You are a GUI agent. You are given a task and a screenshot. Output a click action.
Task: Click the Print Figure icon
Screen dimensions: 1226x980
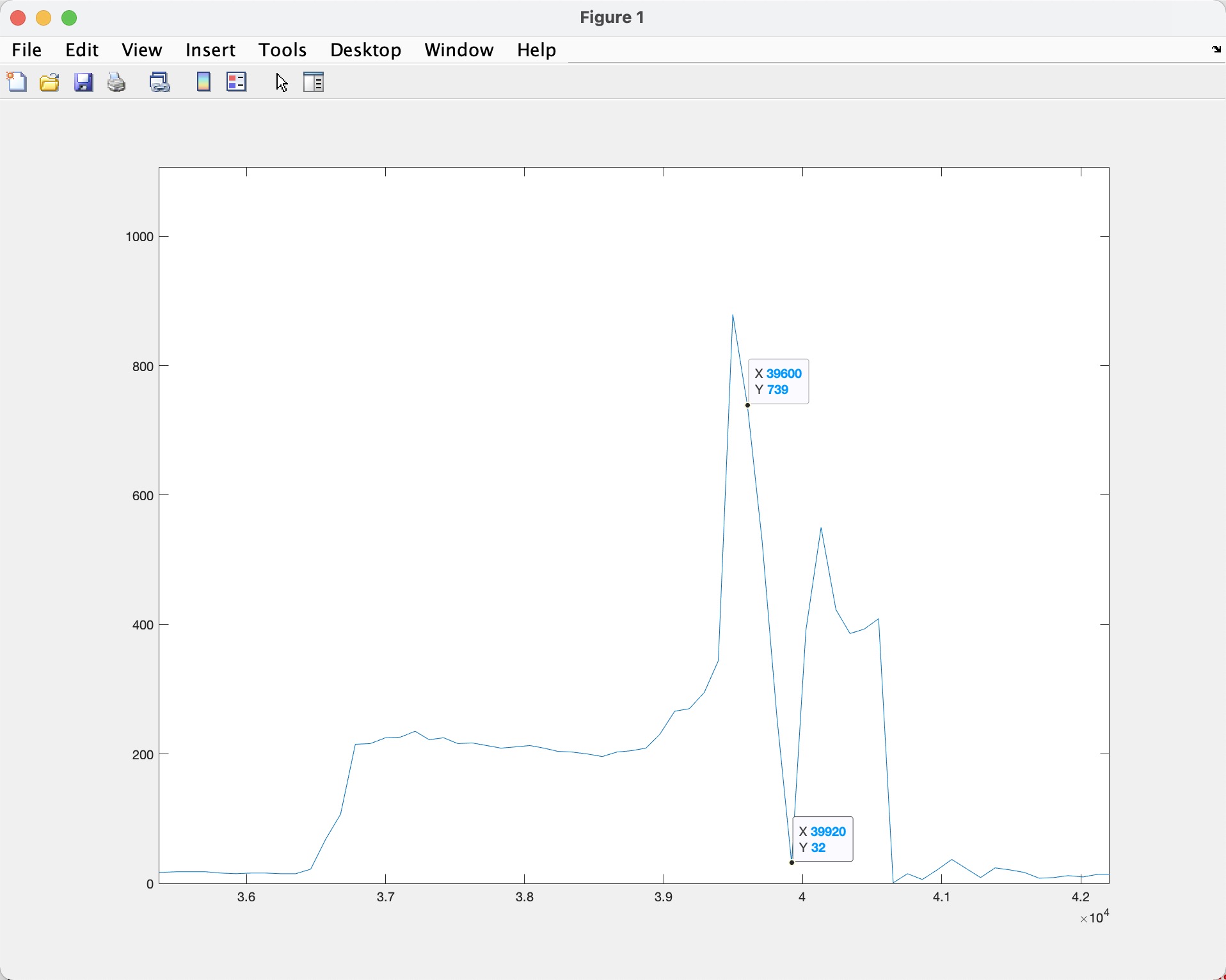(116, 83)
